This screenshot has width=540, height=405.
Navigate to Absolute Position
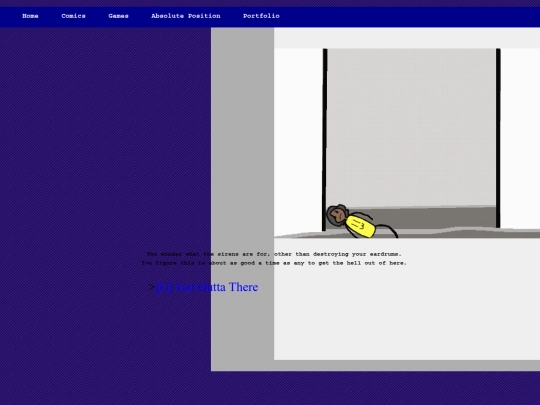[x=186, y=16]
